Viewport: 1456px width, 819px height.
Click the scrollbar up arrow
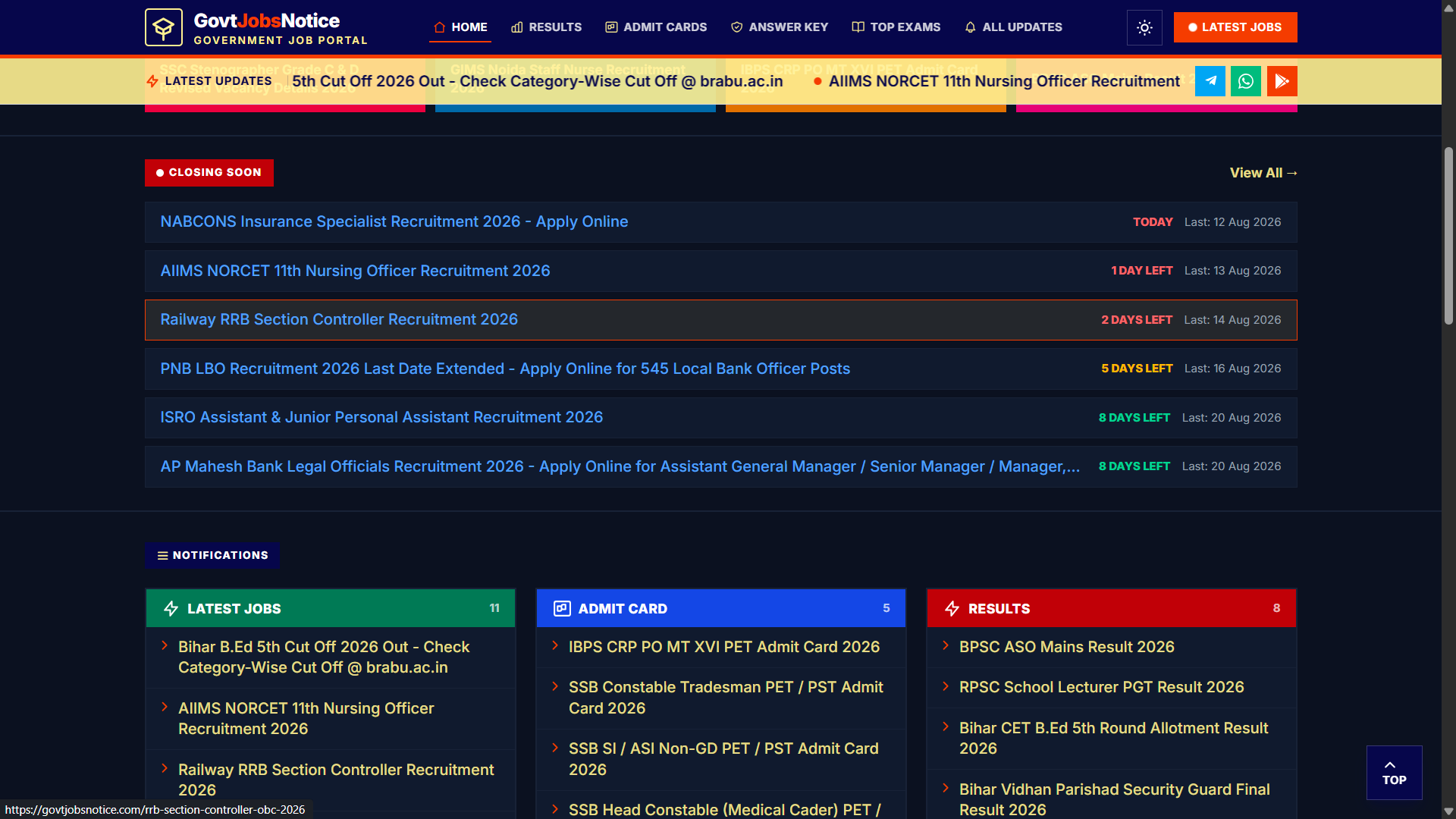tap(1448, 7)
